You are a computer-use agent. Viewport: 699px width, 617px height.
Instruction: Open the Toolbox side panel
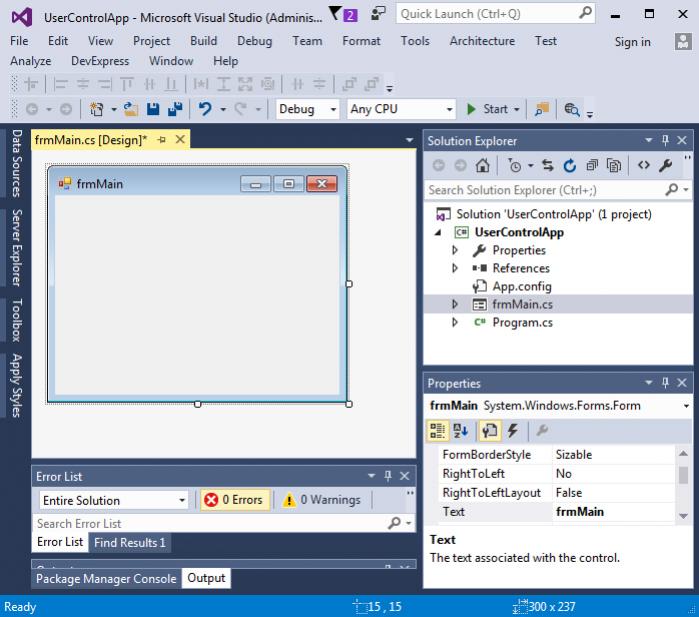[x=16, y=320]
